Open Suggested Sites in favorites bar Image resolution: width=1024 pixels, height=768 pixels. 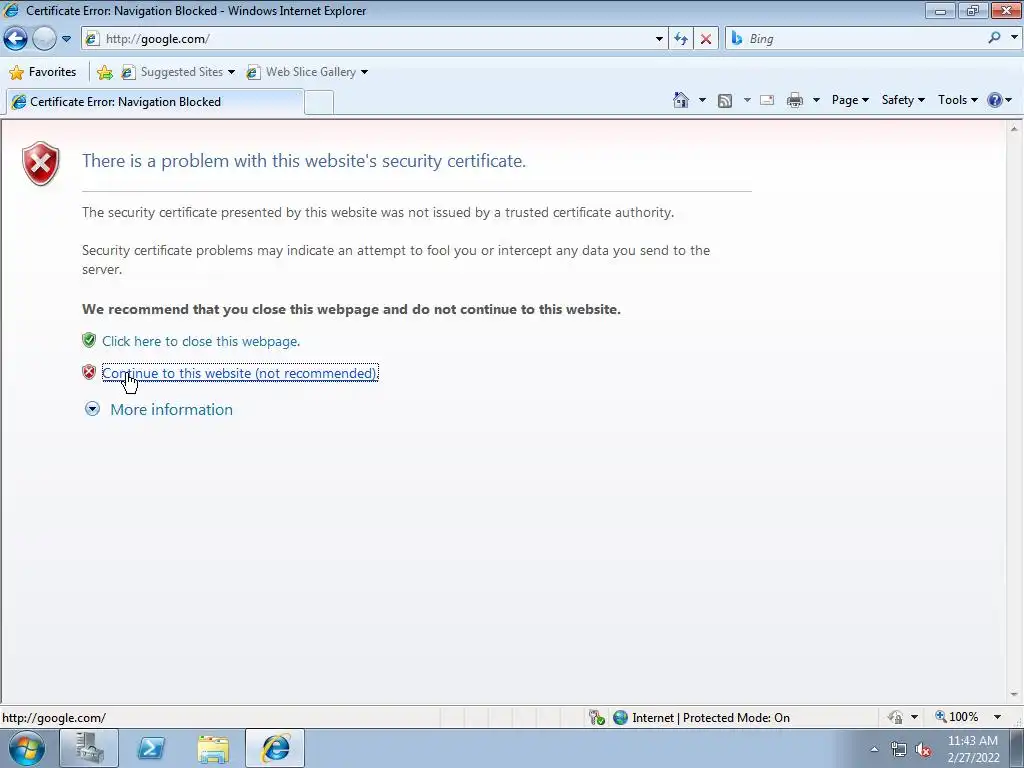point(178,72)
